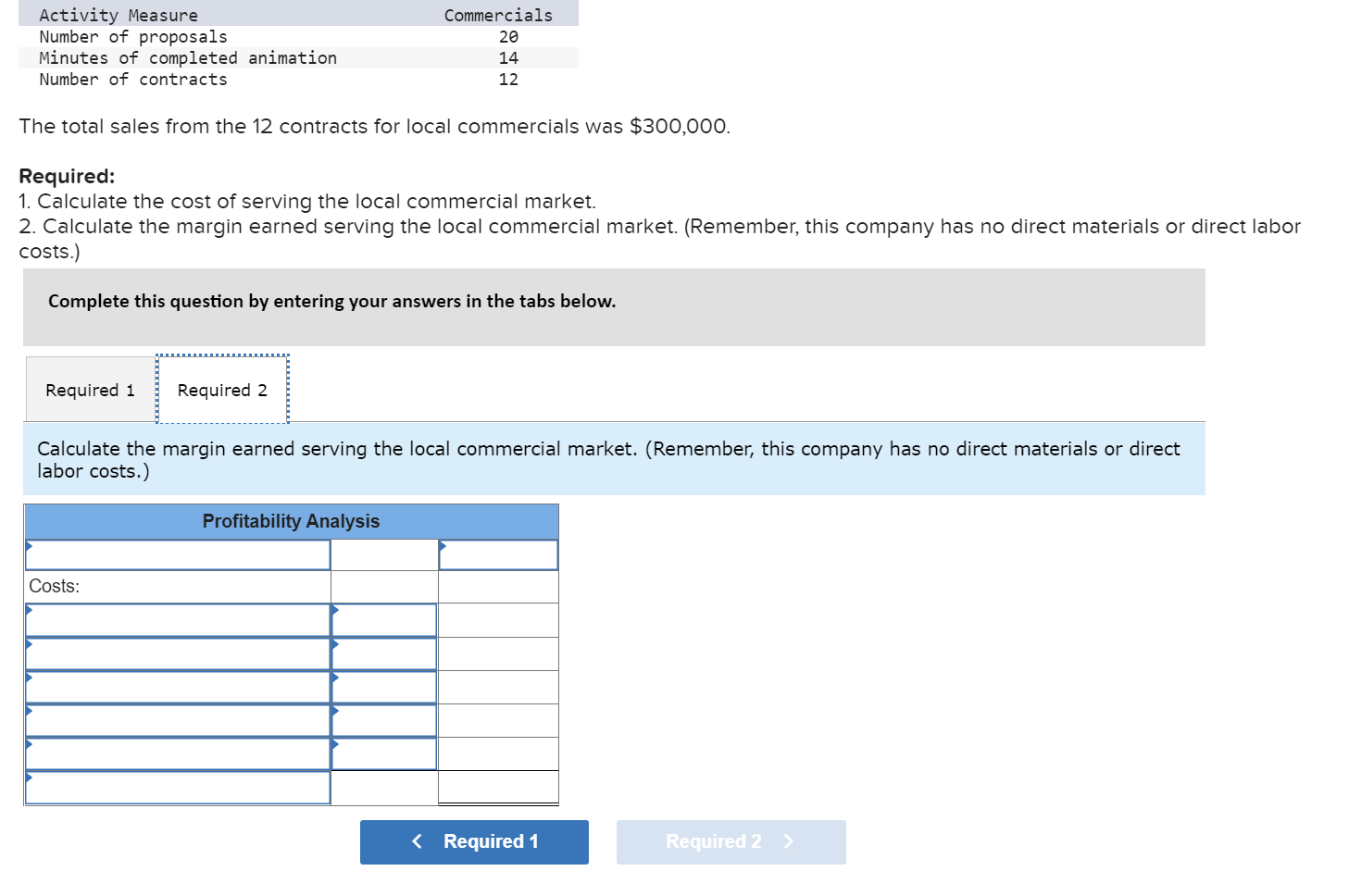Open the third cost item dropdown
This screenshot has height=896, width=1349.
(178, 687)
